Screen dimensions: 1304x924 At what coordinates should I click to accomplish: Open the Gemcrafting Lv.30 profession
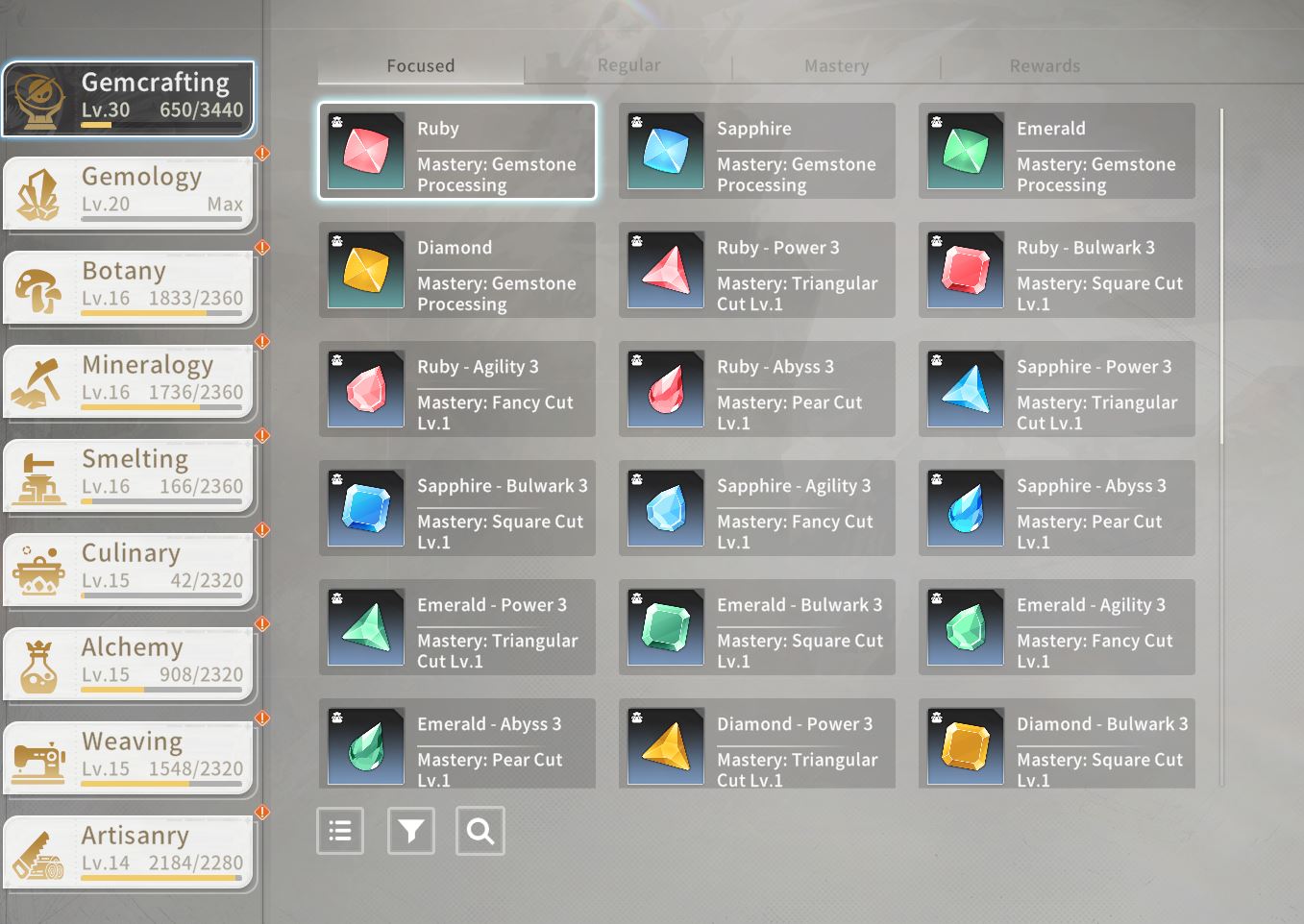point(130,100)
